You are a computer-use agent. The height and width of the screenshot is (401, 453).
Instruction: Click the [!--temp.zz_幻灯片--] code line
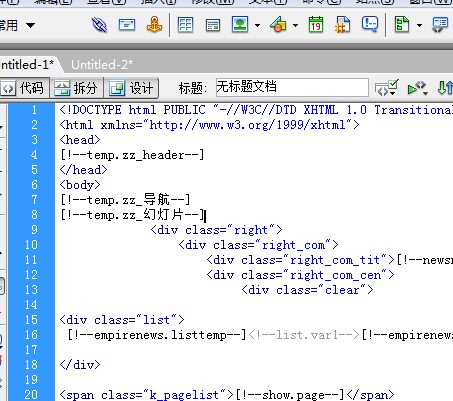click(132, 215)
